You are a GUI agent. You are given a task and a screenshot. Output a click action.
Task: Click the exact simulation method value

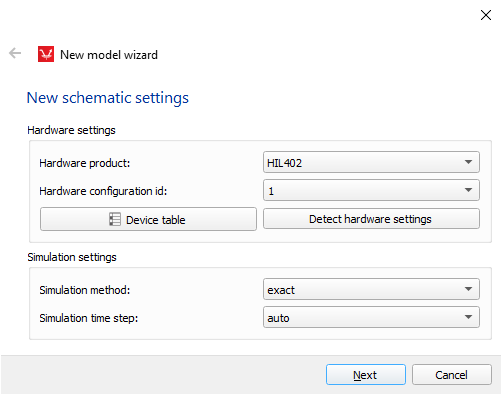pyautogui.click(x=281, y=290)
